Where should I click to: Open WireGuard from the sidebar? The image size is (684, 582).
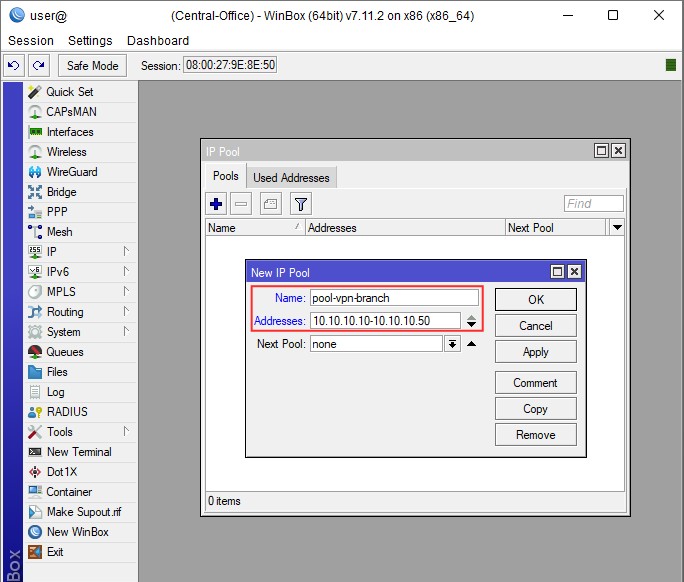(71, 172)
